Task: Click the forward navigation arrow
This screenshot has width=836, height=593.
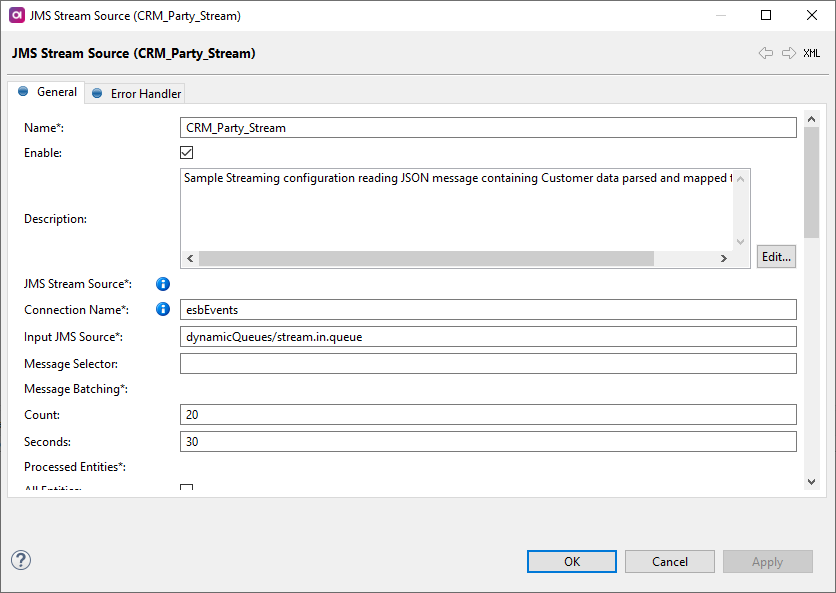Action: 787,53
